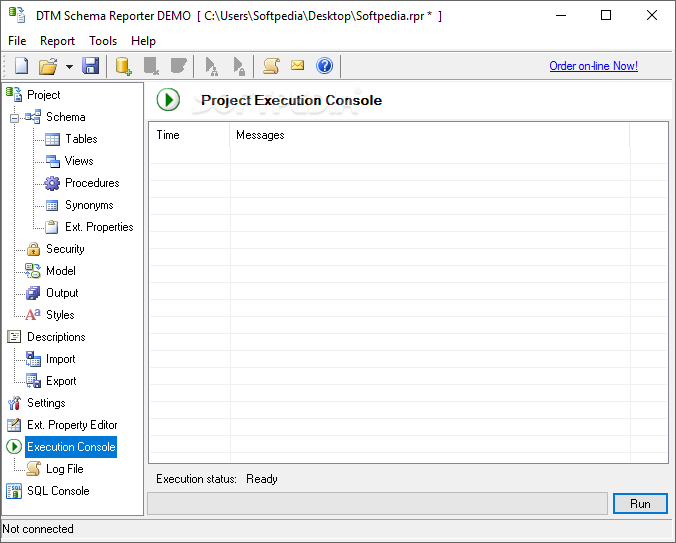The image size is (676, 543).
Task: Click the Disconnect database gray icon
Action: (151, 66)
